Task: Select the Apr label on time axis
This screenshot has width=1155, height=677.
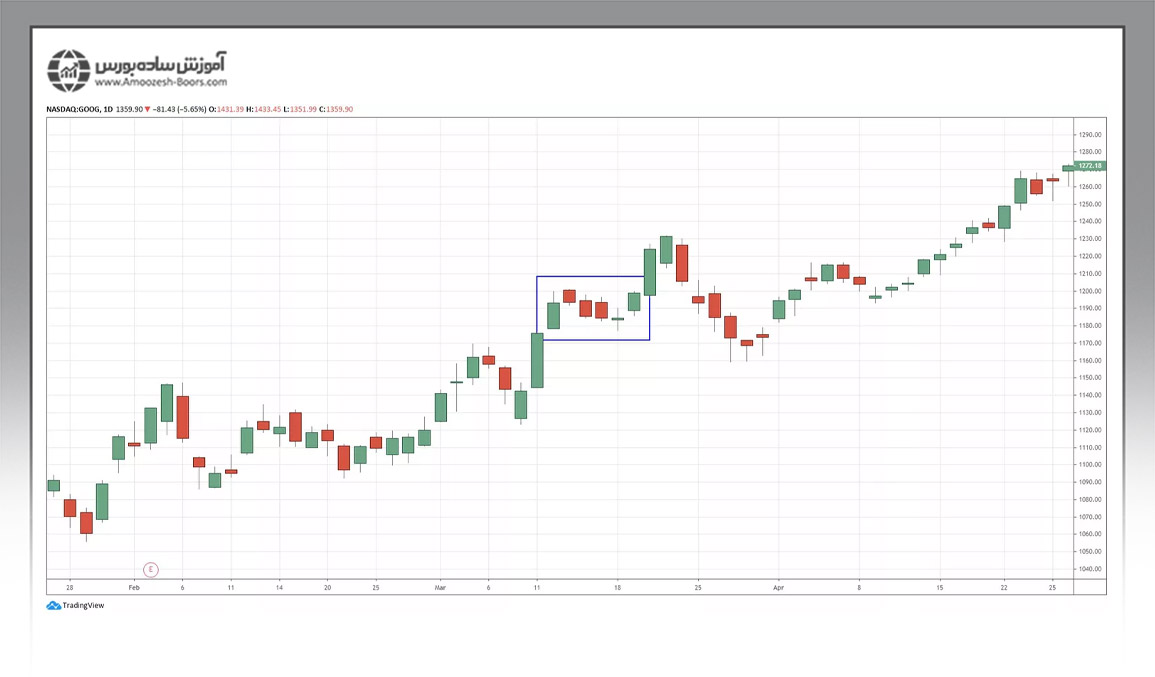Action: [778, 587]
